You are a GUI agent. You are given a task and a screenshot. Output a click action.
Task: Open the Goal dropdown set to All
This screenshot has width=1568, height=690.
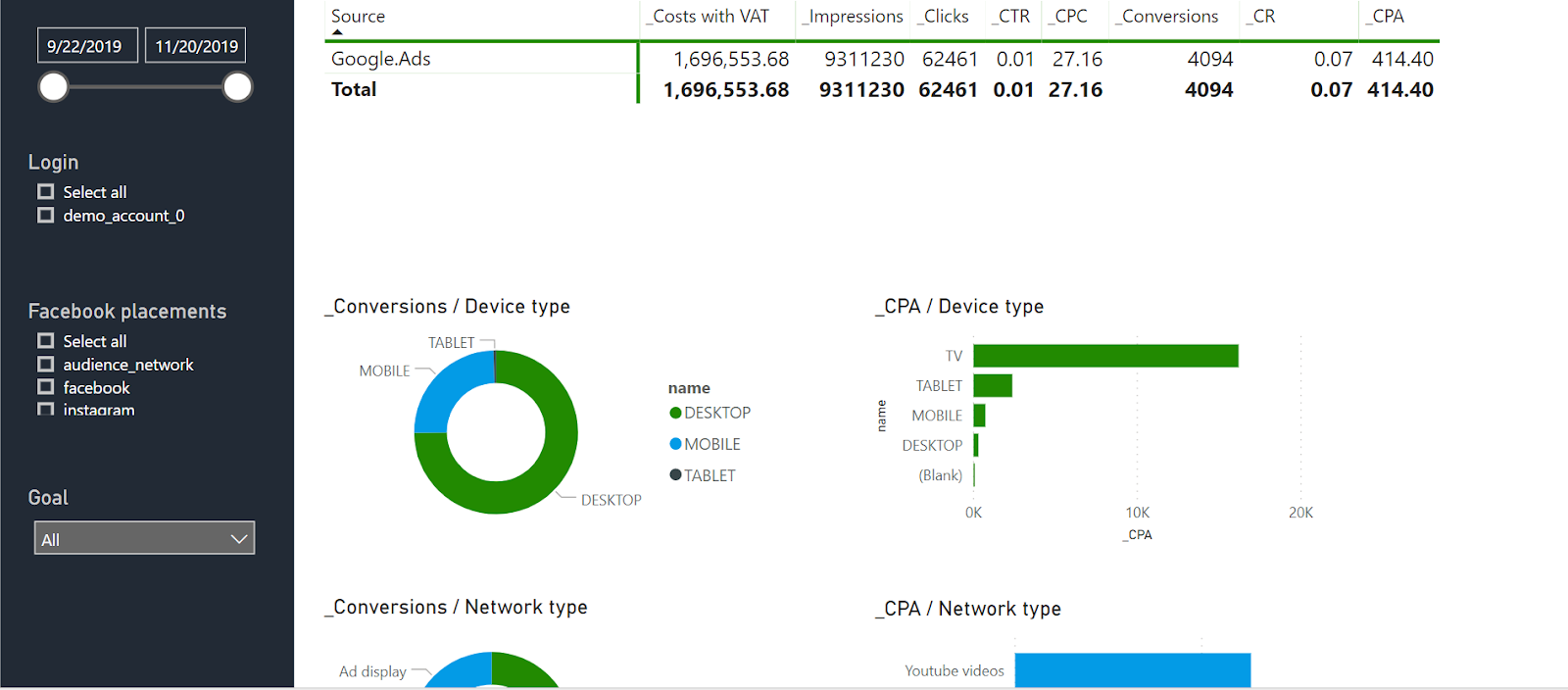point(144,538)
